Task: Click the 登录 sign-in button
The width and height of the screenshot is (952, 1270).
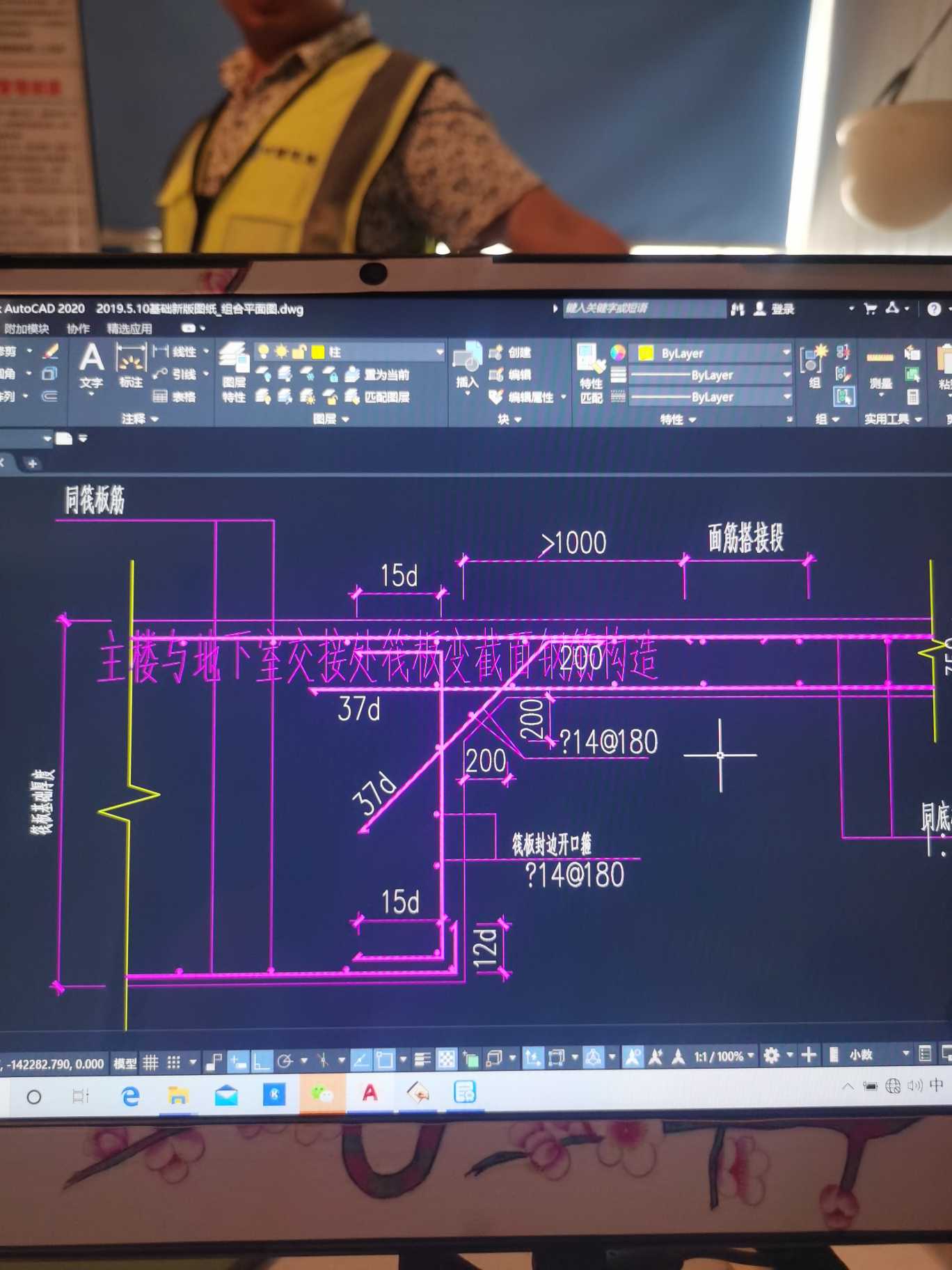Action: point(775,308)
